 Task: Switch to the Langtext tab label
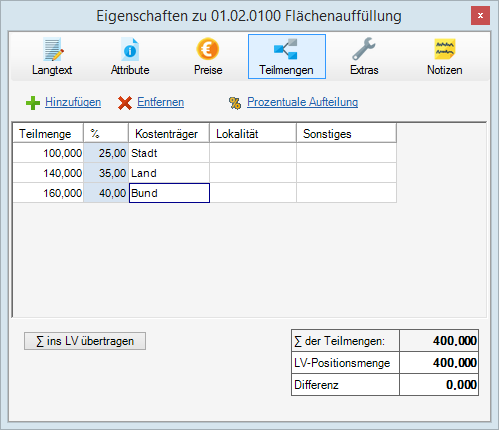point(52,70)
